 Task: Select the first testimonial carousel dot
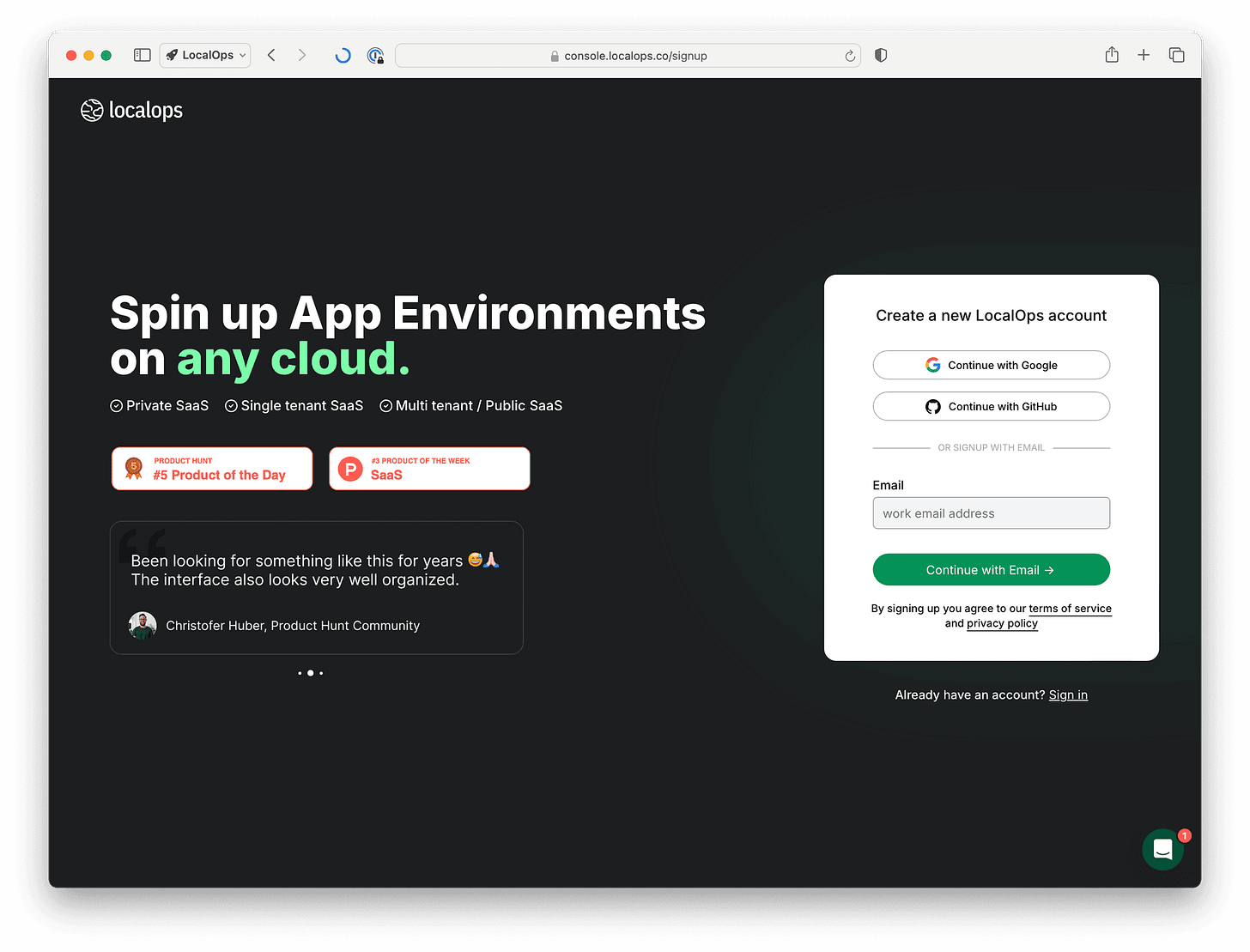pos(300,673)
